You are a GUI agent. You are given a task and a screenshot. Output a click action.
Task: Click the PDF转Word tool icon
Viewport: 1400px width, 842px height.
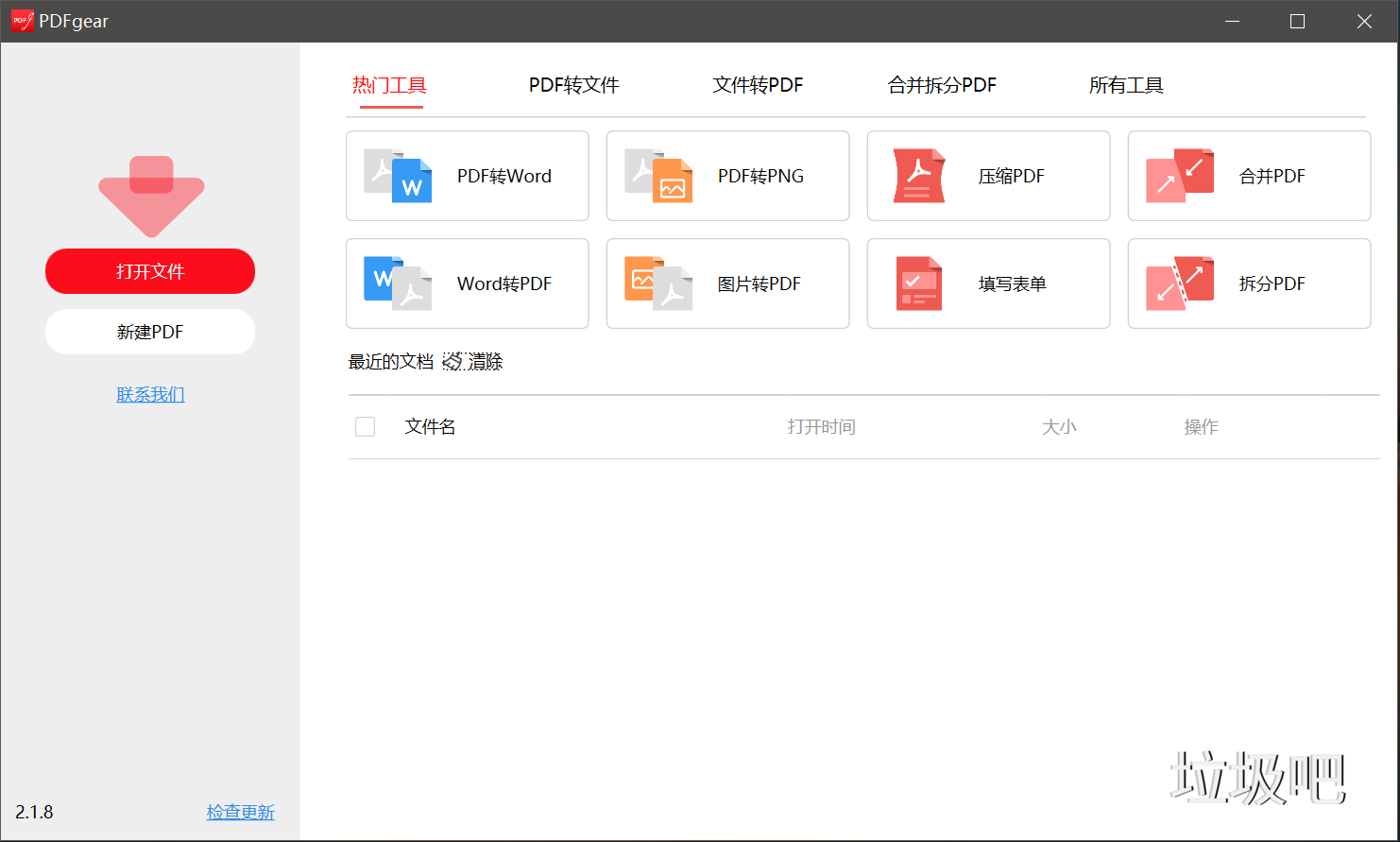398,176
